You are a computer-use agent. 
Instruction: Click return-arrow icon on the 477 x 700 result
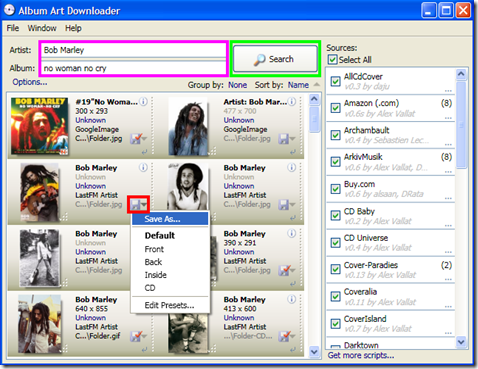(x=293, y=152)
